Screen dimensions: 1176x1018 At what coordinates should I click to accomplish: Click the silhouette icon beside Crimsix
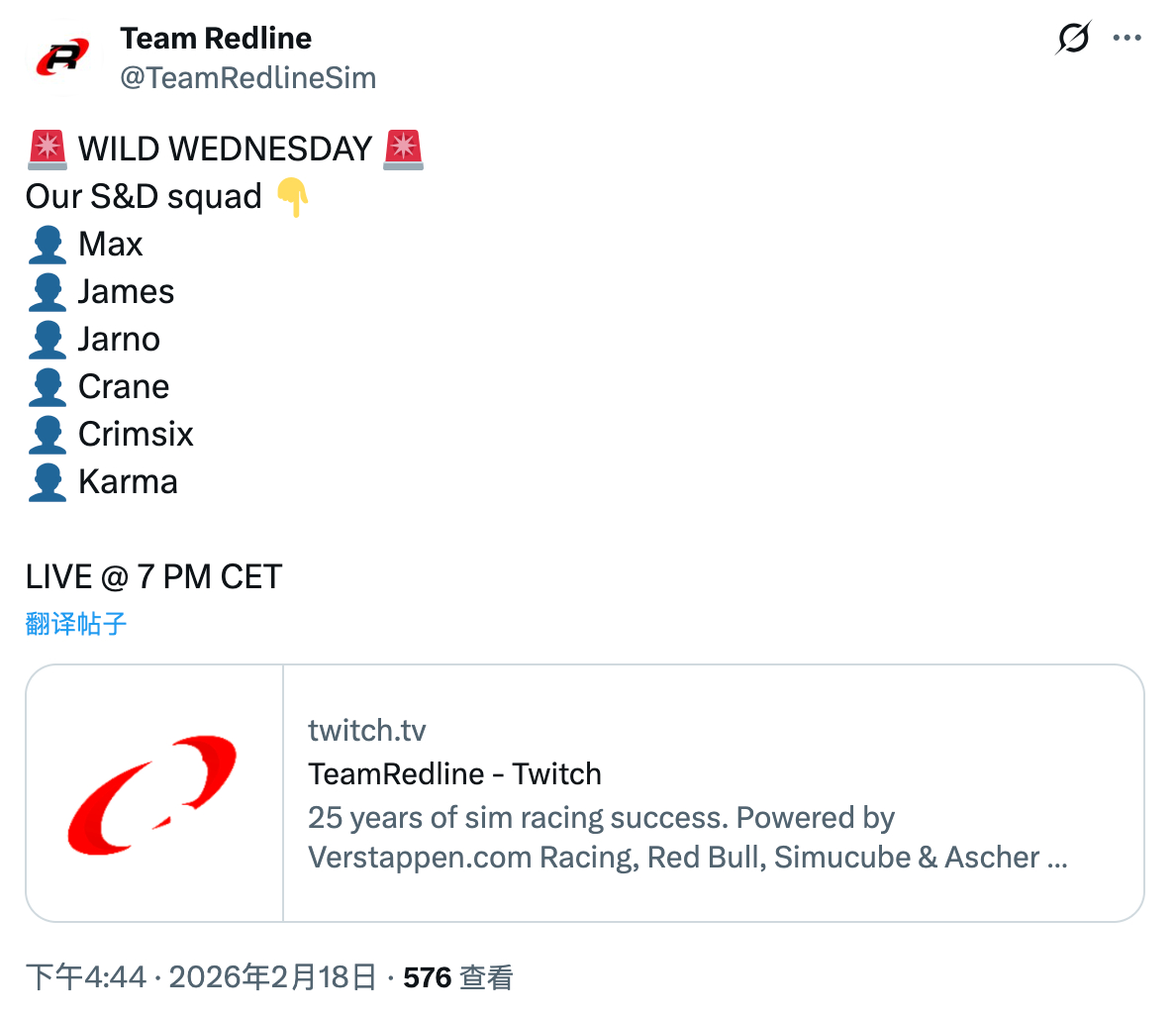click(x=48, y=435)
